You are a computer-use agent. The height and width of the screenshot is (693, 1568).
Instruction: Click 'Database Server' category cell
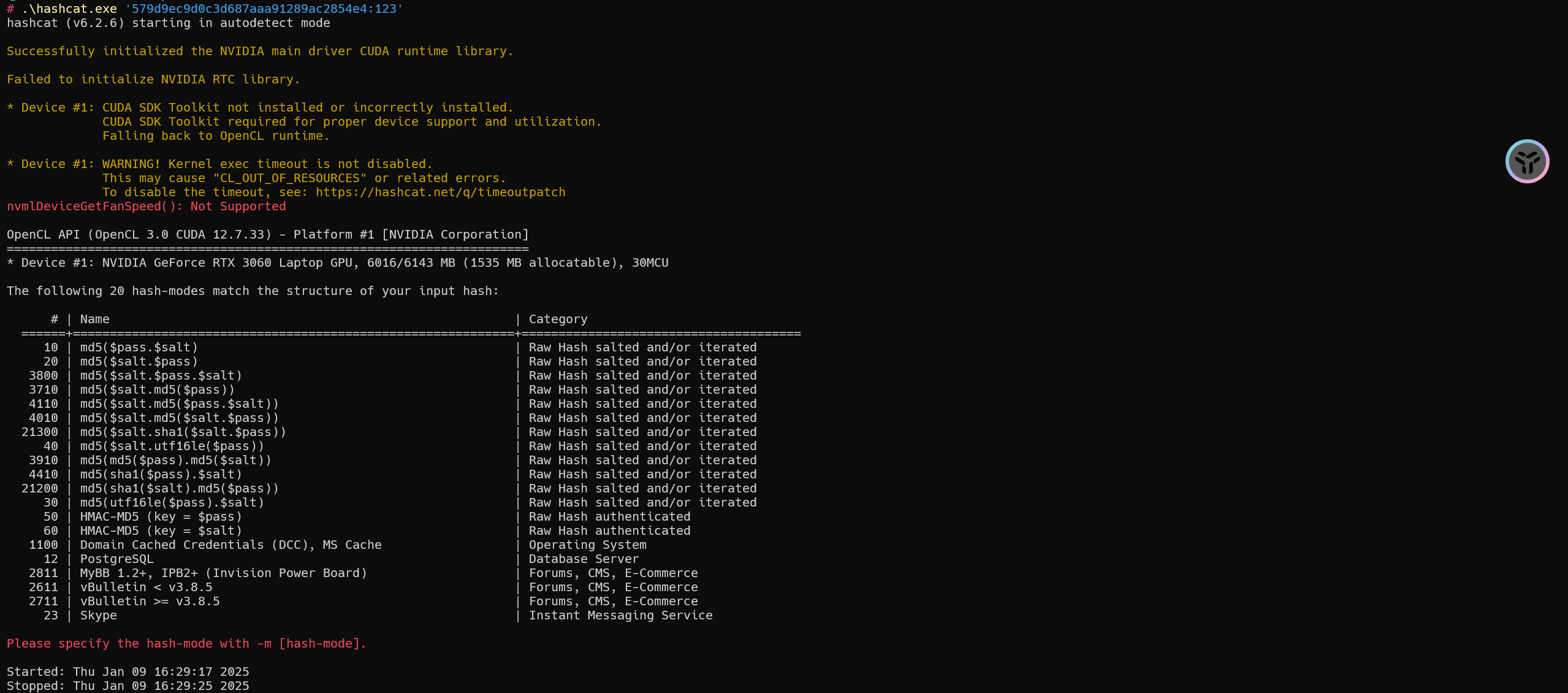(x=584, y=559)
